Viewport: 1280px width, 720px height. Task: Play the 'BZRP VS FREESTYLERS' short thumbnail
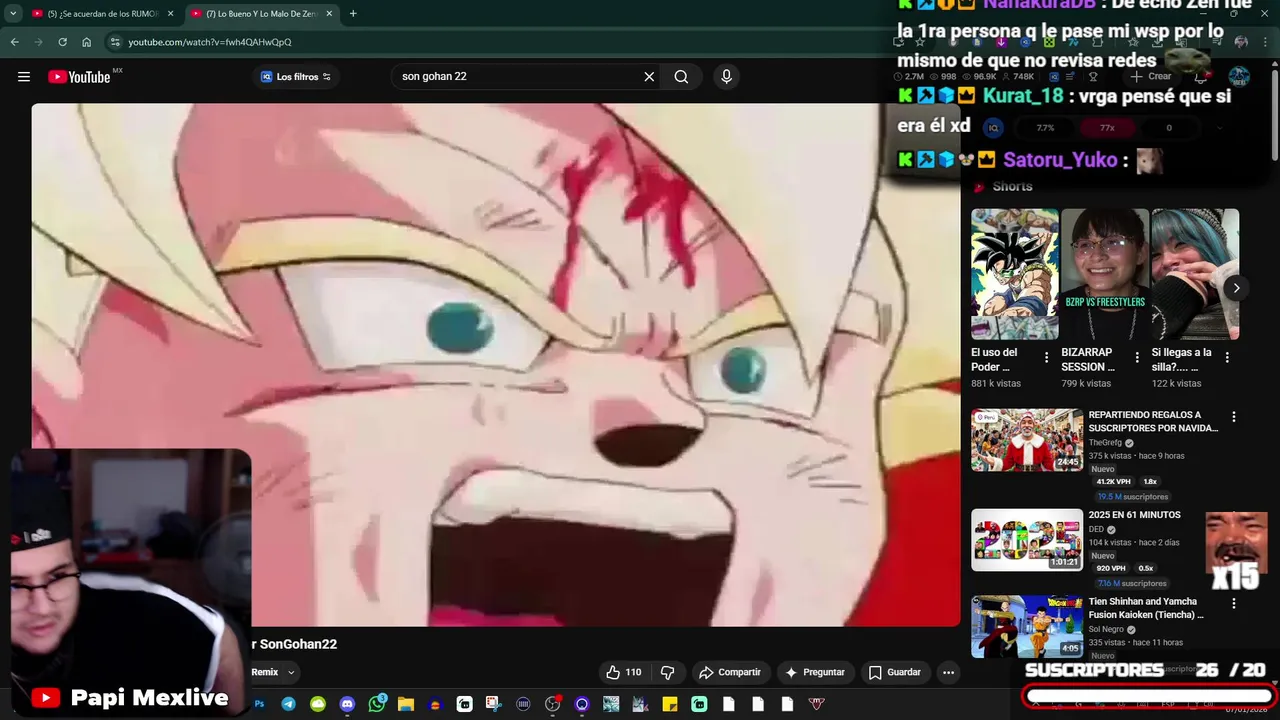click(x=1105, y=274)
